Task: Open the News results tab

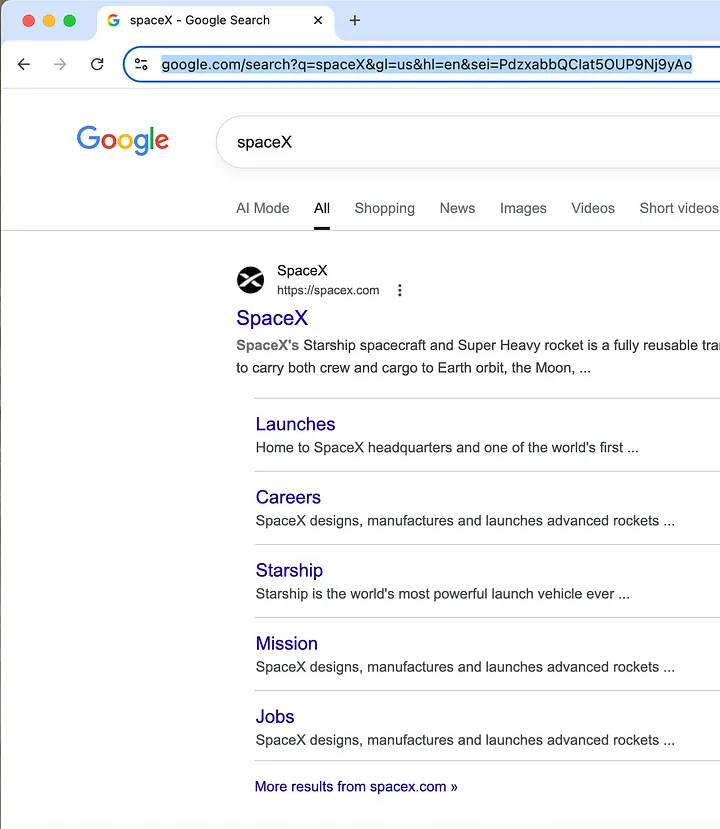Action: point(457,208)
